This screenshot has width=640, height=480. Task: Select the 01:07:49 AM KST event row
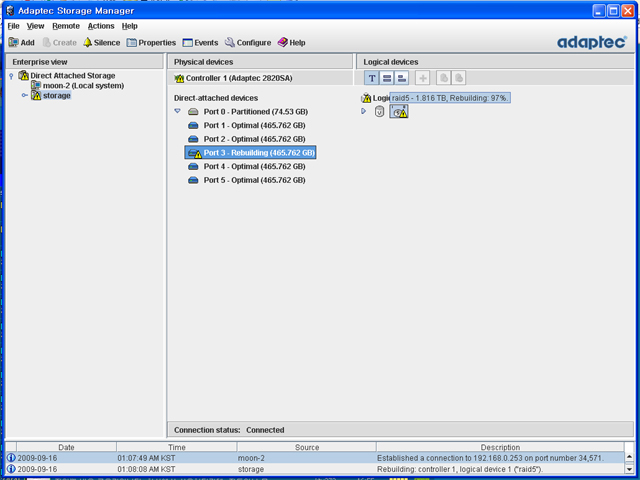315,458
